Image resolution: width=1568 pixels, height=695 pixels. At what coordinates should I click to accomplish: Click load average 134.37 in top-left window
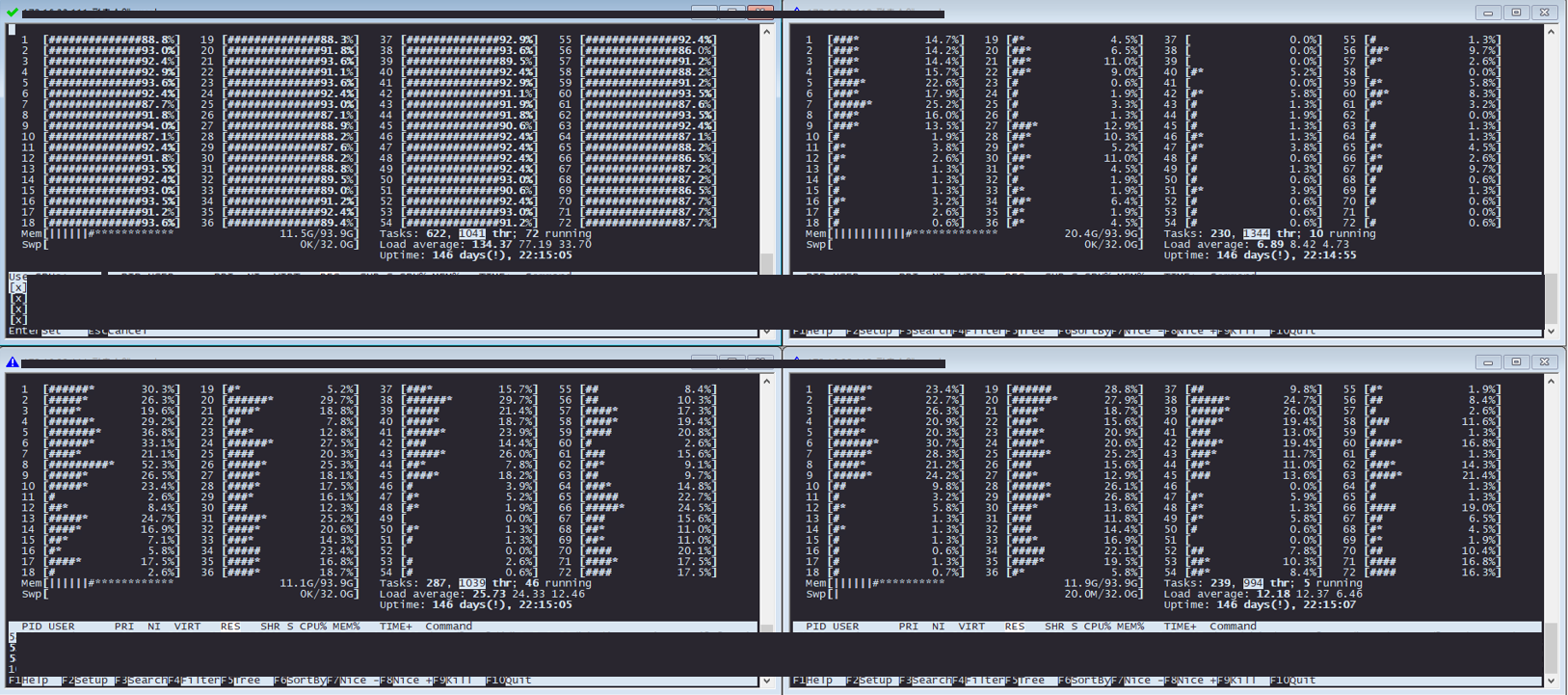pyautogui.click(x=492, y=245)
